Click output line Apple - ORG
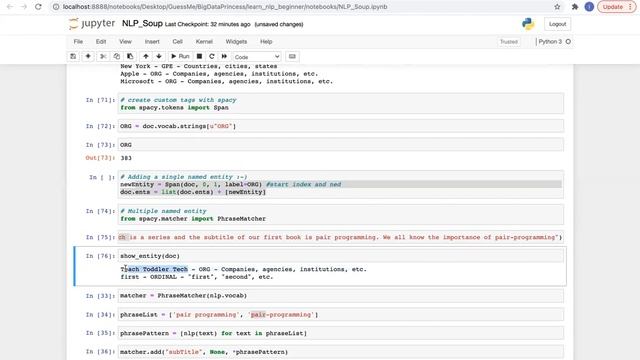Image resolution: width=640 pixels, height=360 pixels. point(219,73)
